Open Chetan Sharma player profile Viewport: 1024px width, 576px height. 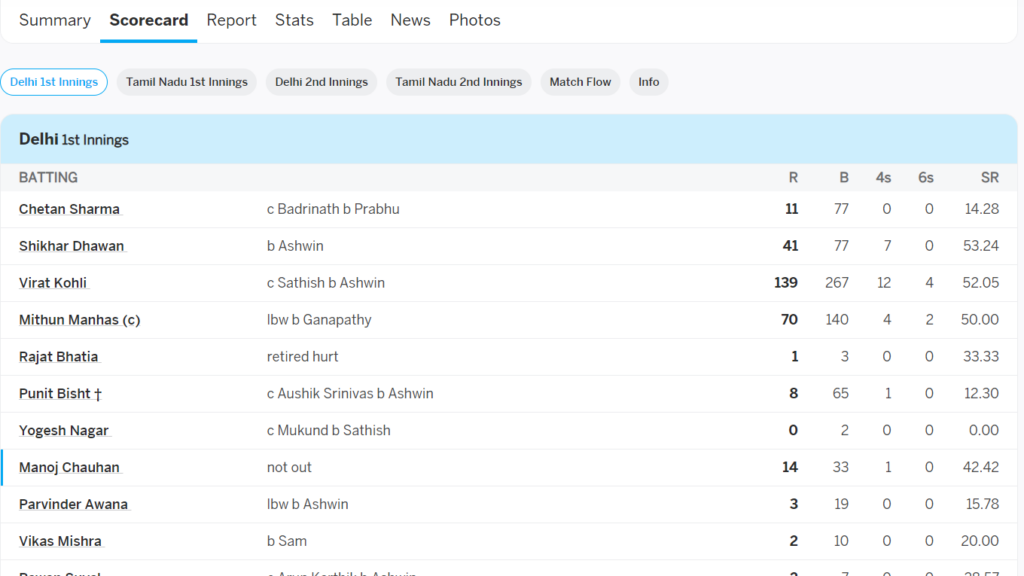pos(69,209)
